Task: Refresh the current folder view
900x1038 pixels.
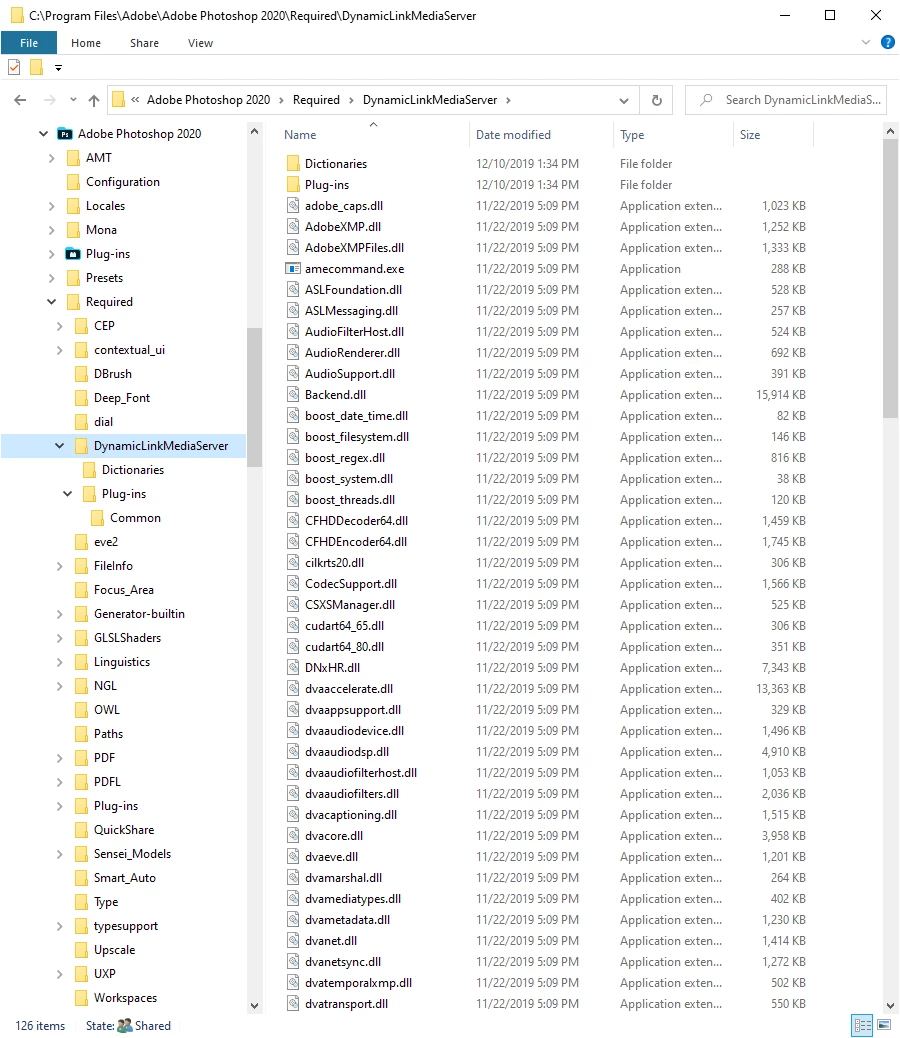Action: point(656,100)
